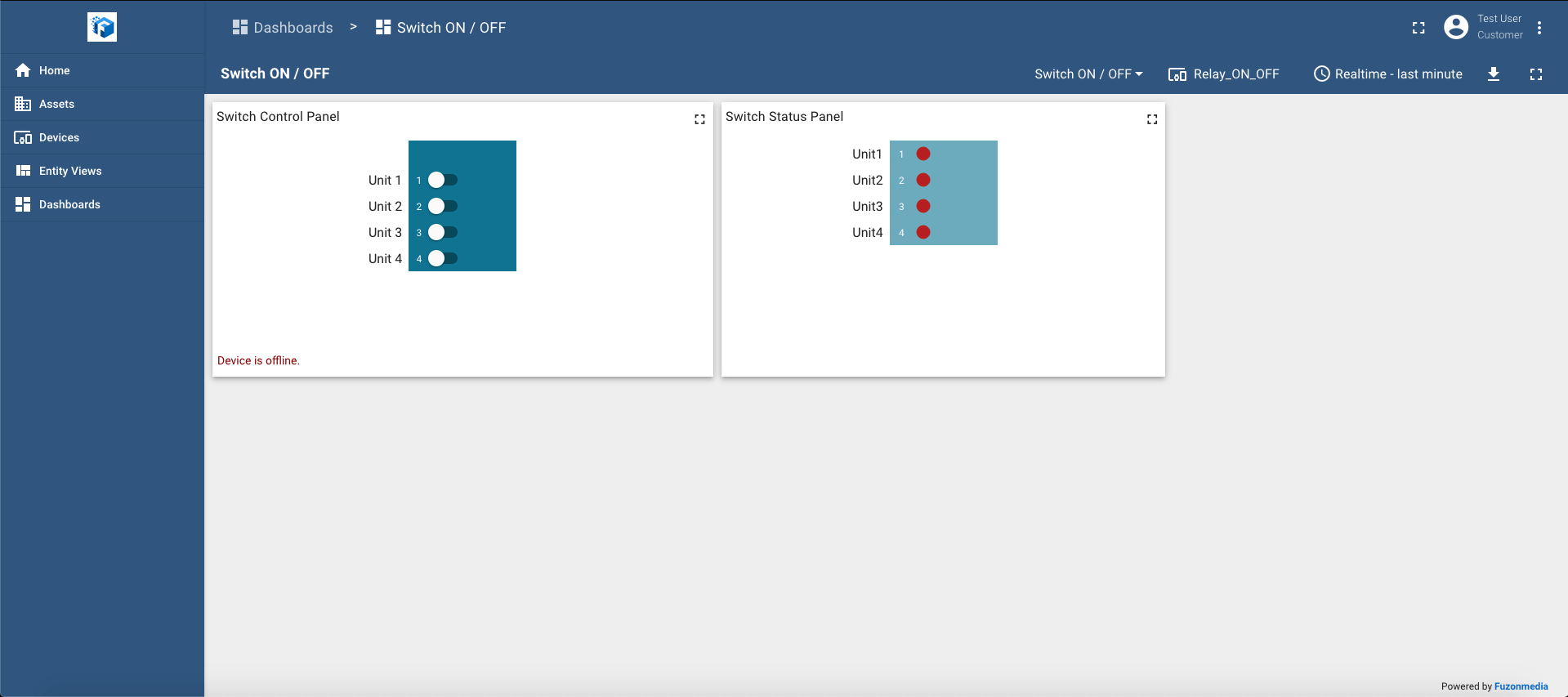Switch on Unit 3 toggle
This screenshot has height=697, width=1568.
[x=442, y=232]
